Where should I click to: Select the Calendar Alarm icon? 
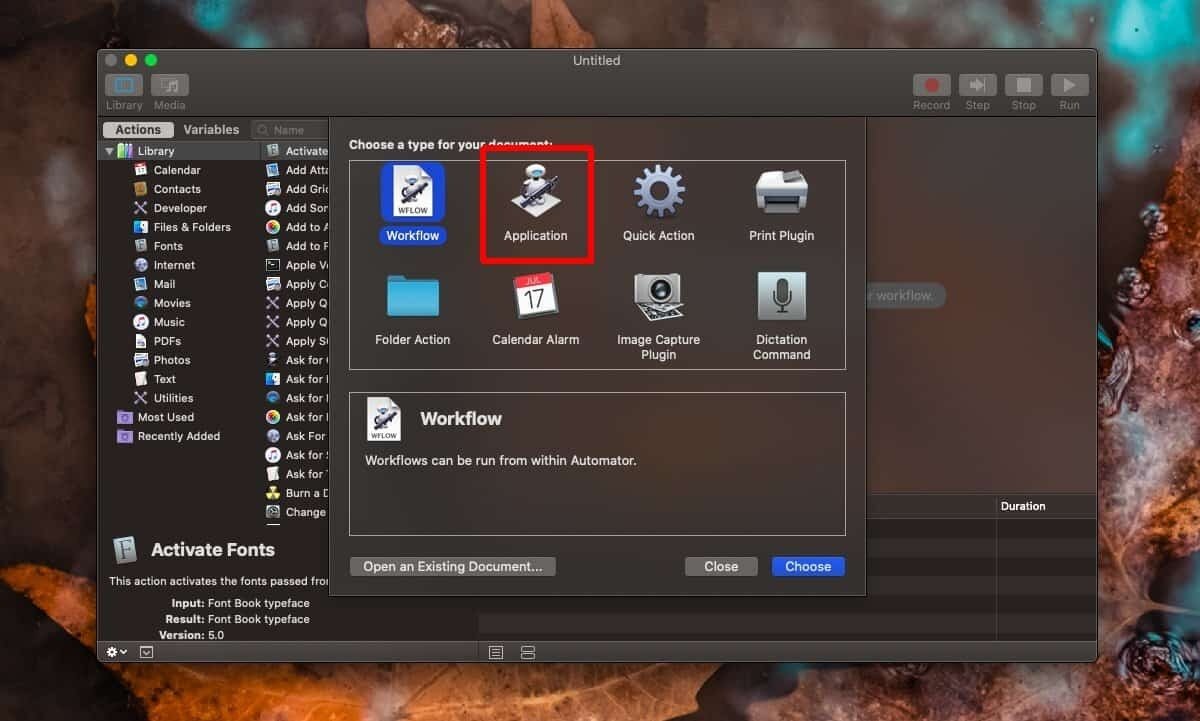coord(535,297)
